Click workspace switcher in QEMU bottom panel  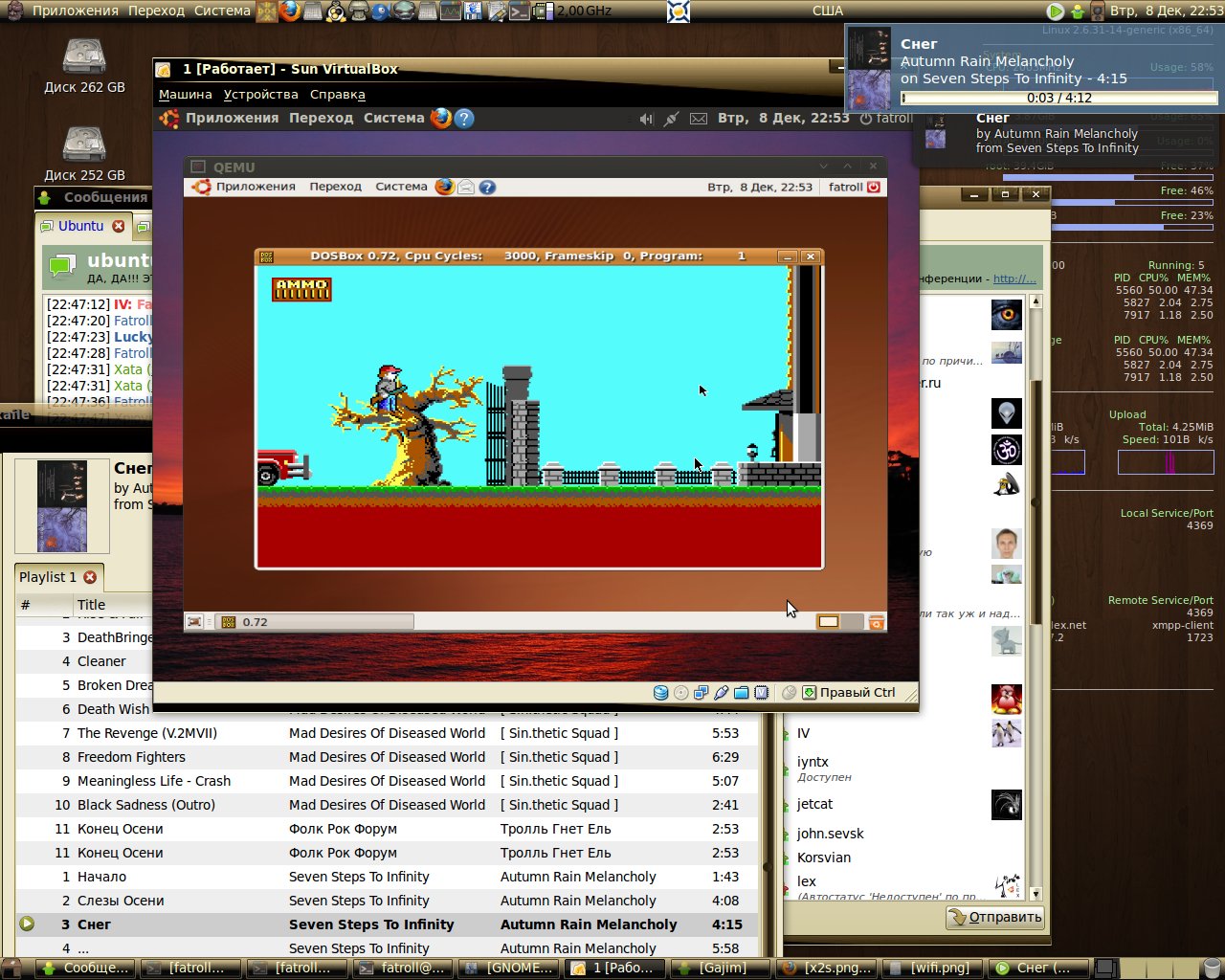pyautogui.click(x=839, y=622)
